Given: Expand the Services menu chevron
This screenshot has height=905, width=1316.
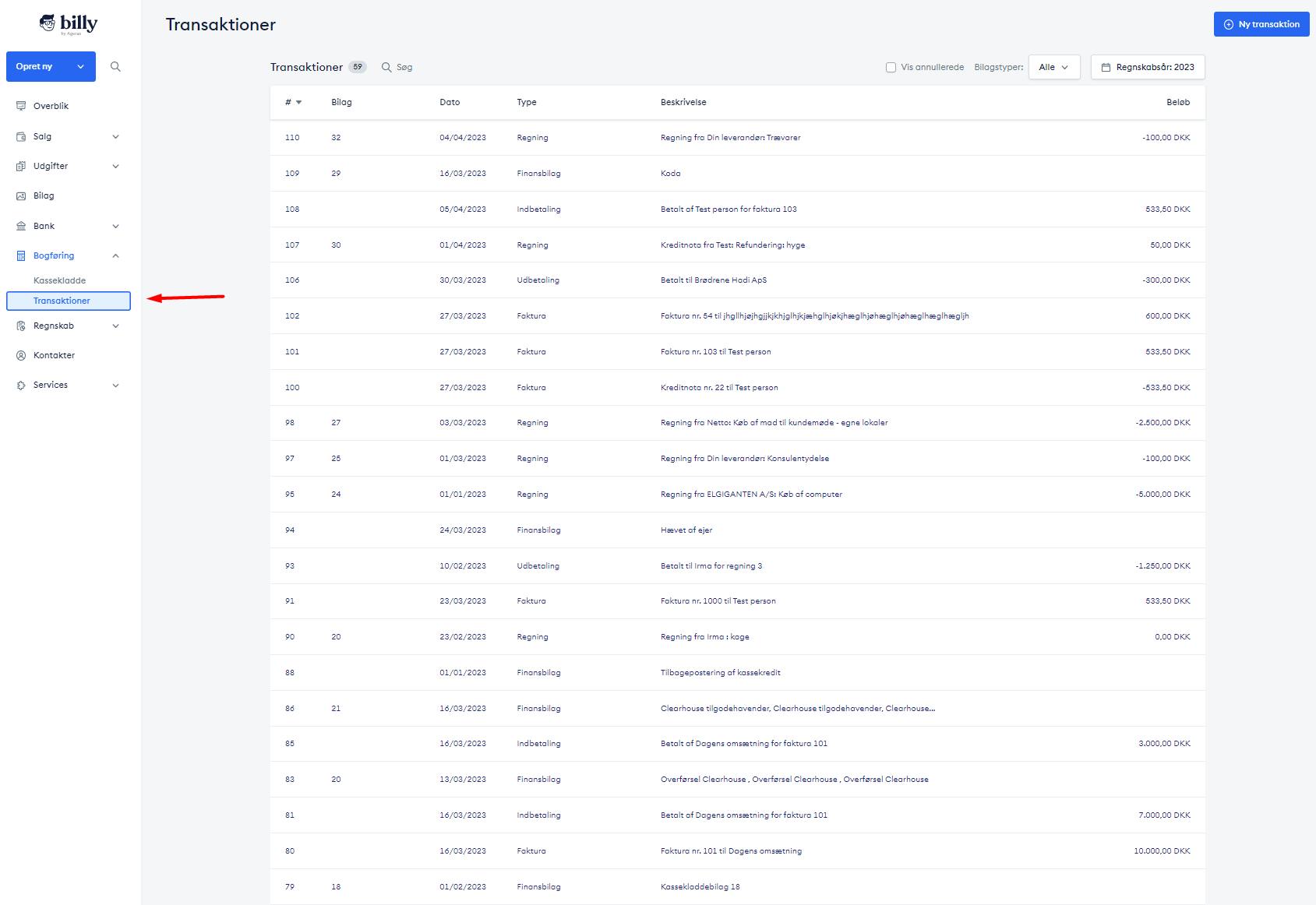Looking at the screenshot, I should point(115,385).
